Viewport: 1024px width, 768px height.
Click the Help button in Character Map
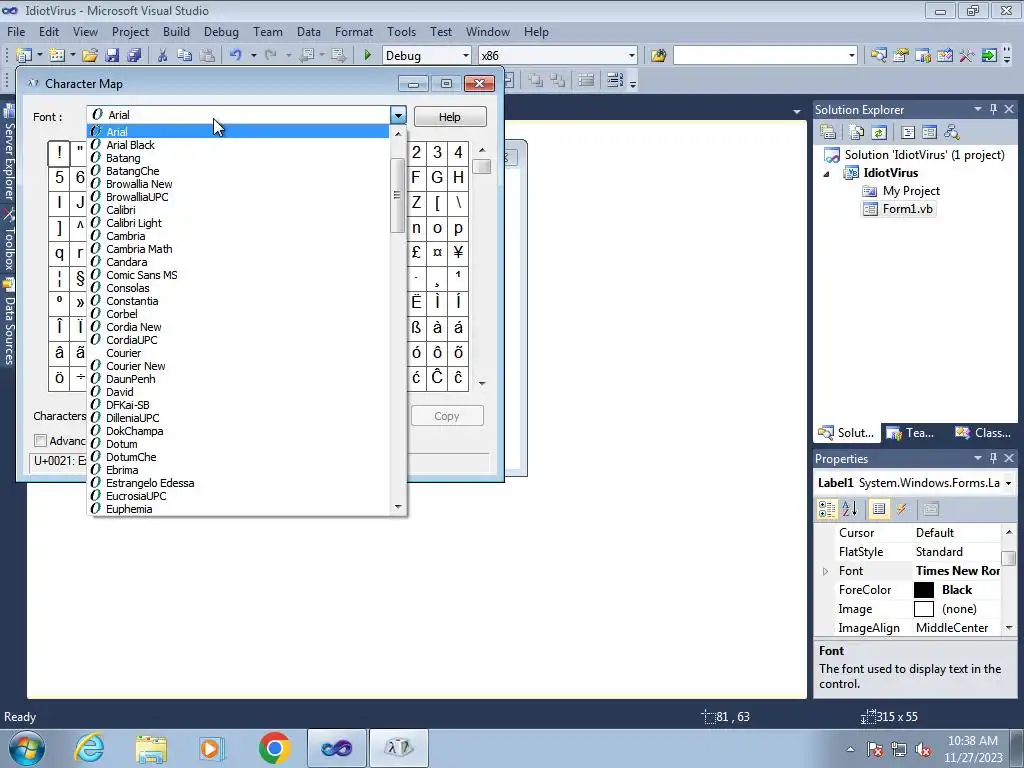click(x=449, y=116)
